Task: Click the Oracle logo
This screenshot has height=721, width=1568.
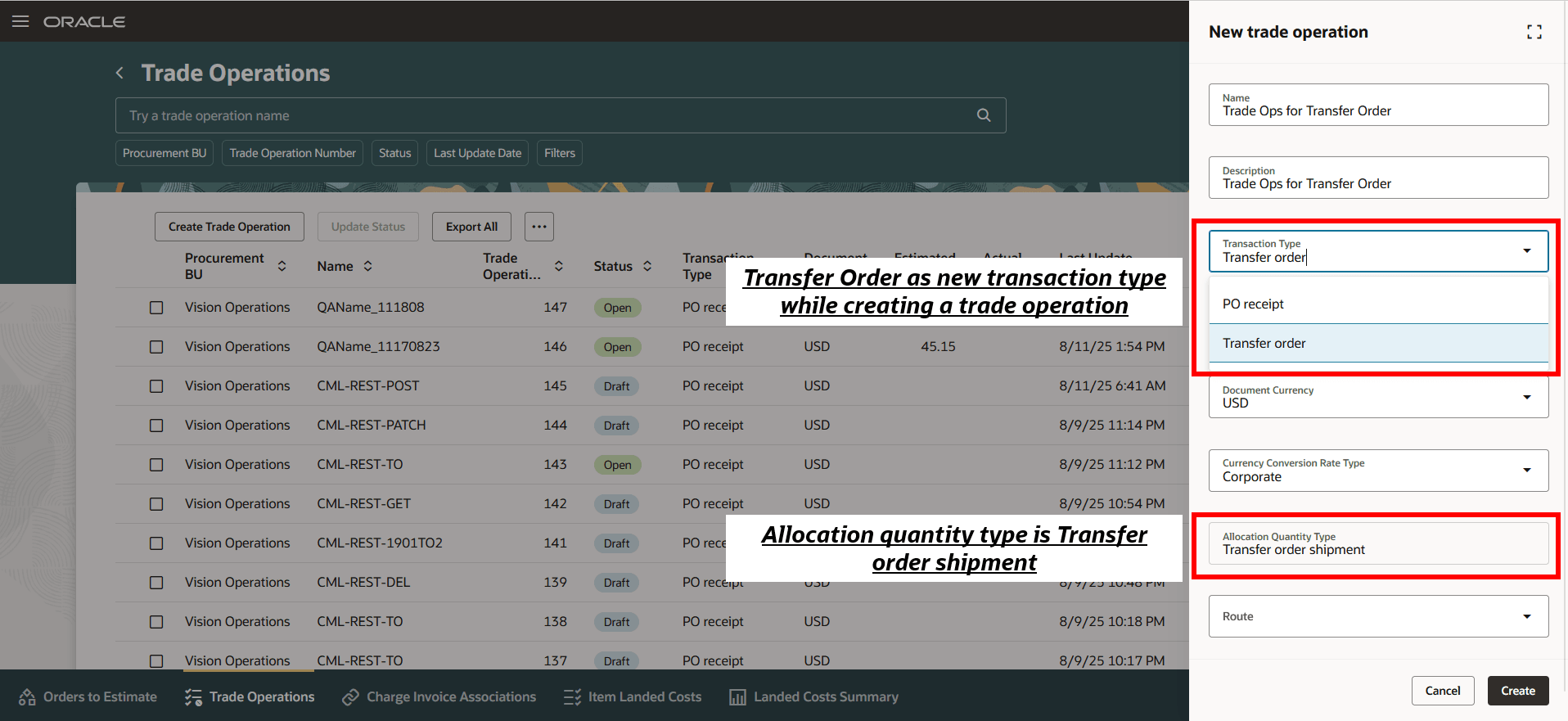Action: [84, 22]
